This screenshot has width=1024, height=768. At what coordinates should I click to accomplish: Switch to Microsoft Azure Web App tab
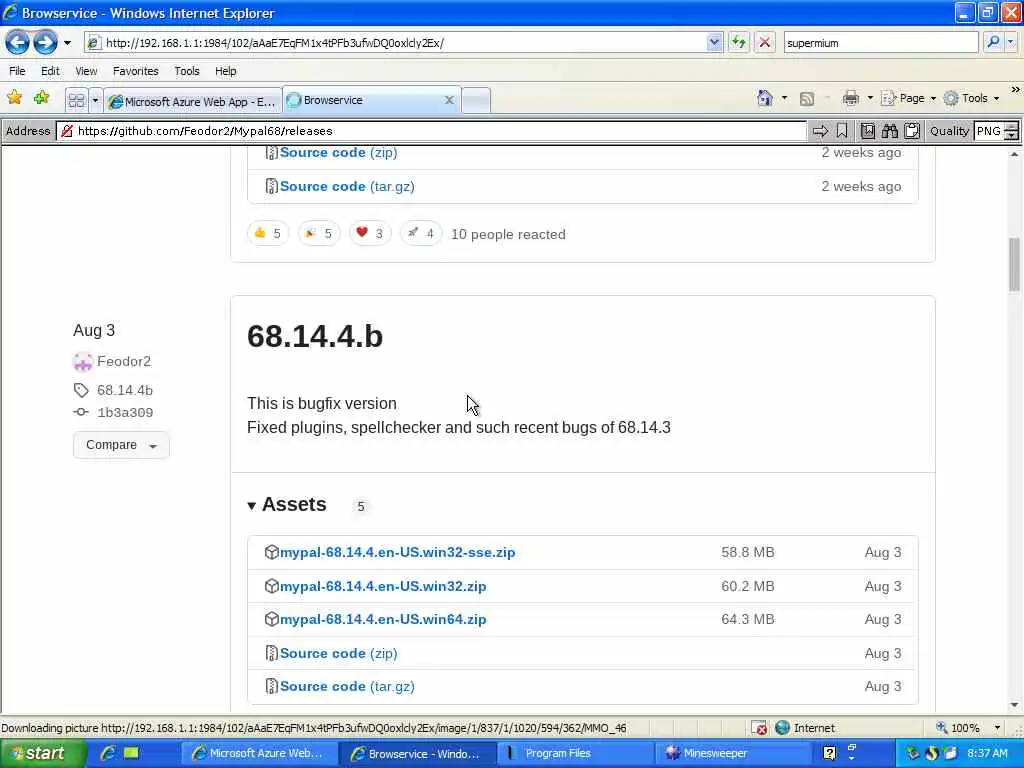(193, 101)
